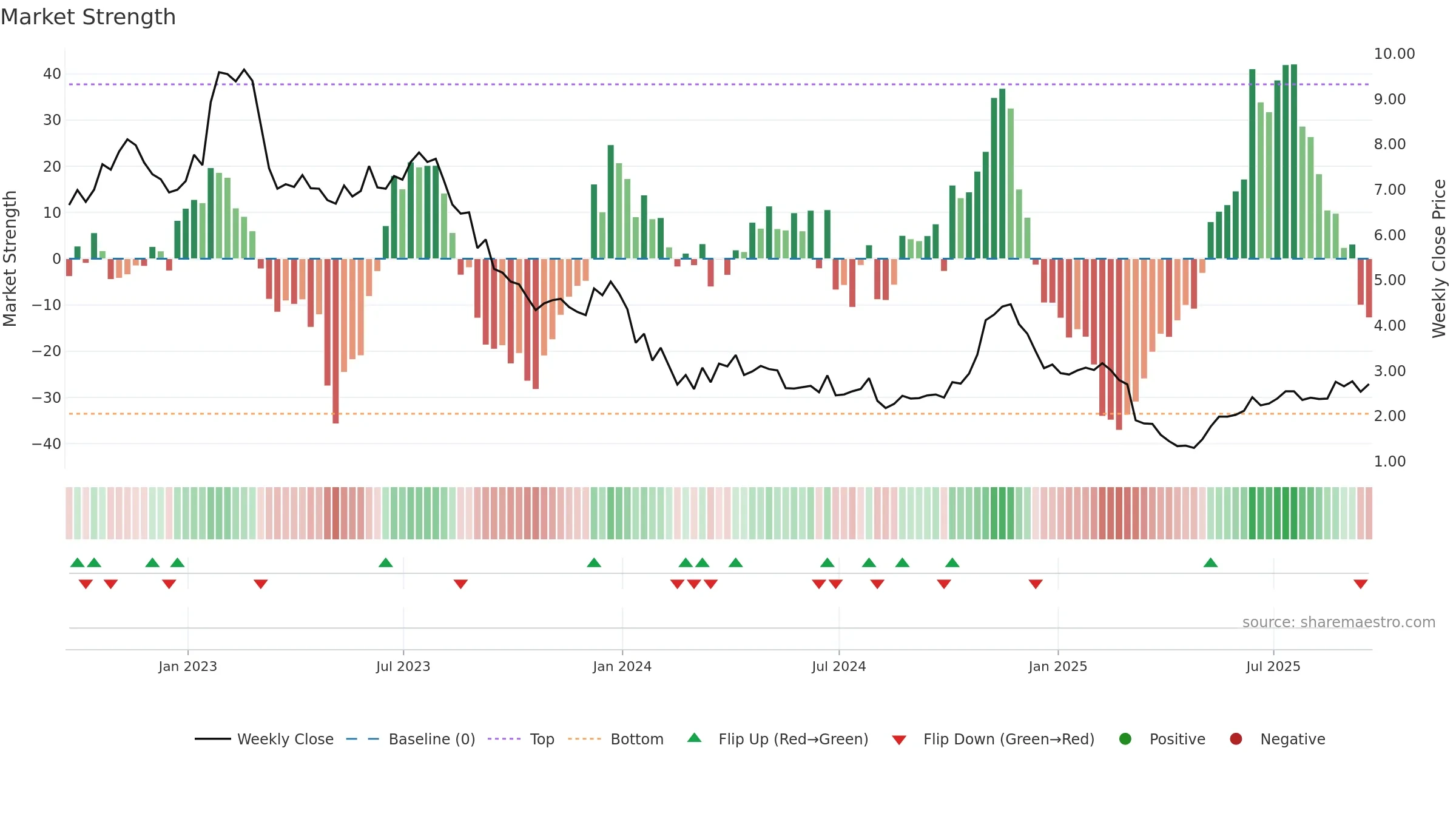Click the 6.00 price tick label
The width and height of the screenshot is (1456, 819).
click(1389, 235)
